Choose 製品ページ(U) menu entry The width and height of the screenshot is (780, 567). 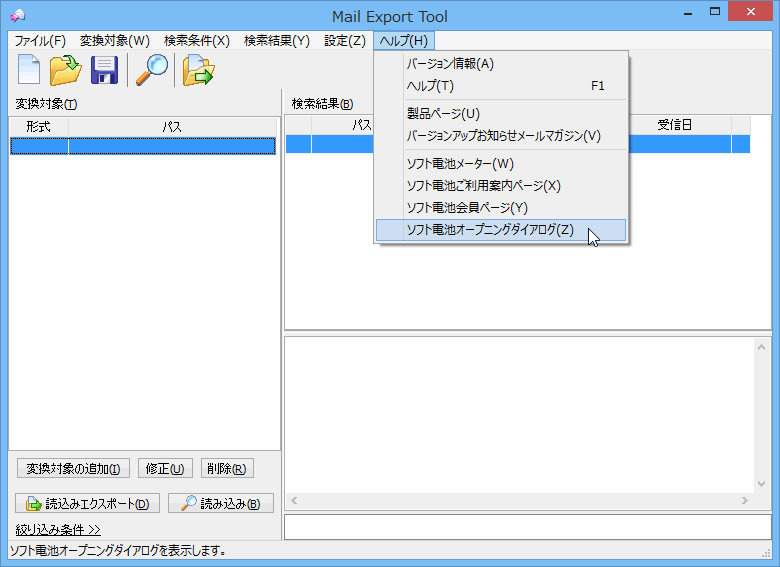point(443,114)
